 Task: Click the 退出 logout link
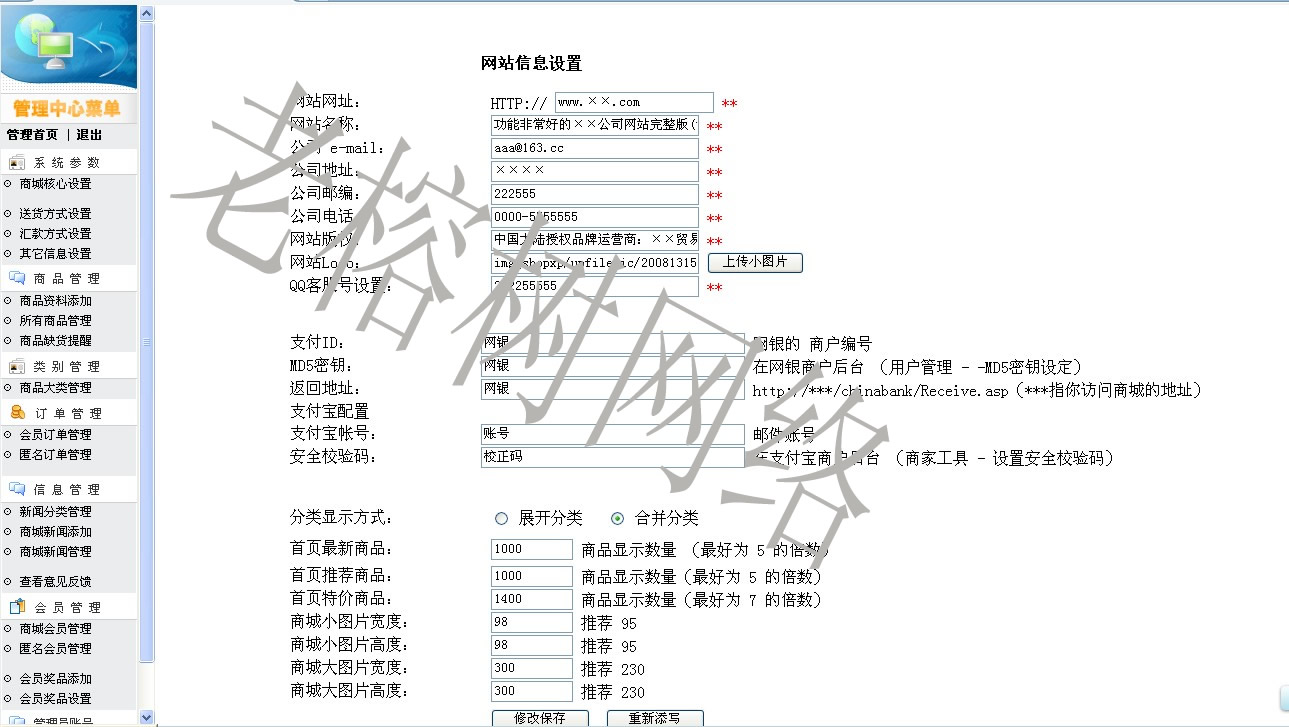89,135
